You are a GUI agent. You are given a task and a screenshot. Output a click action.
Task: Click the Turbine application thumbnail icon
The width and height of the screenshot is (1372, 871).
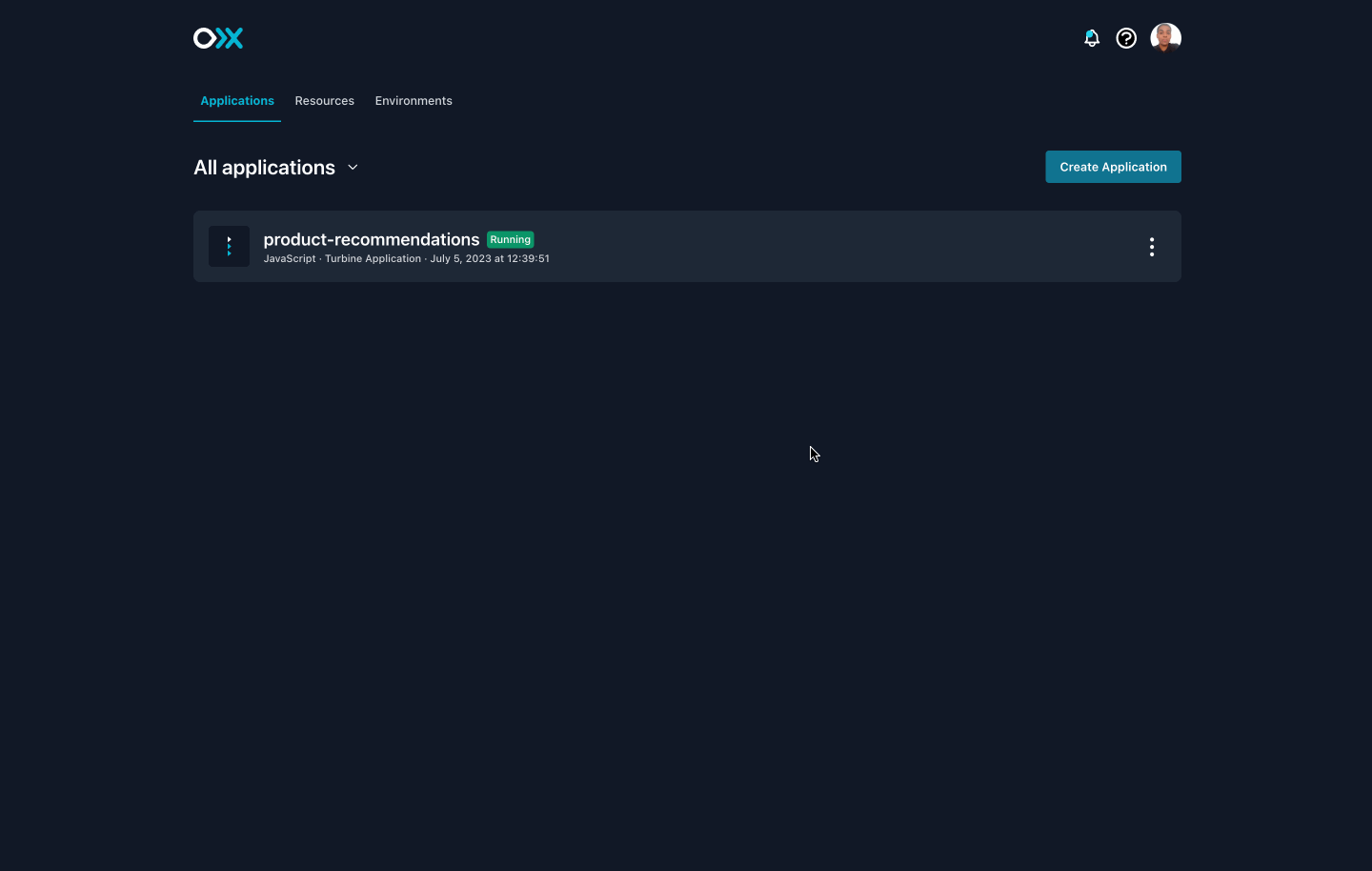229,246
